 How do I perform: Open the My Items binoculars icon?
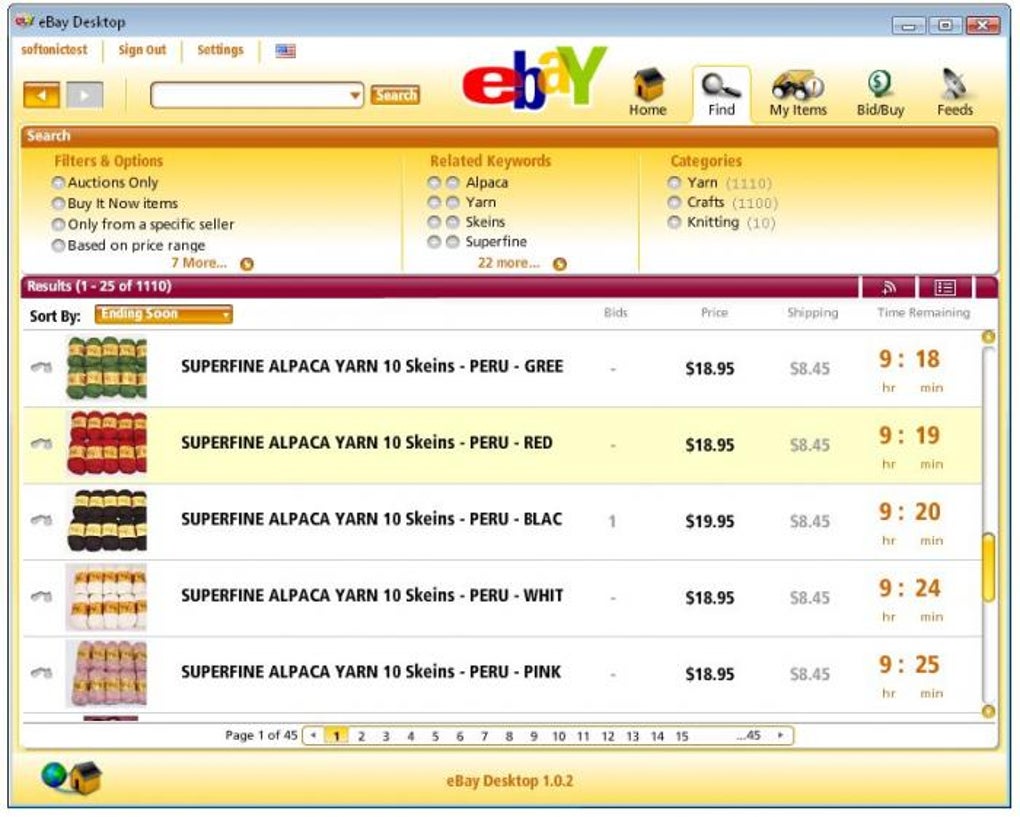[x=798, y=85]
